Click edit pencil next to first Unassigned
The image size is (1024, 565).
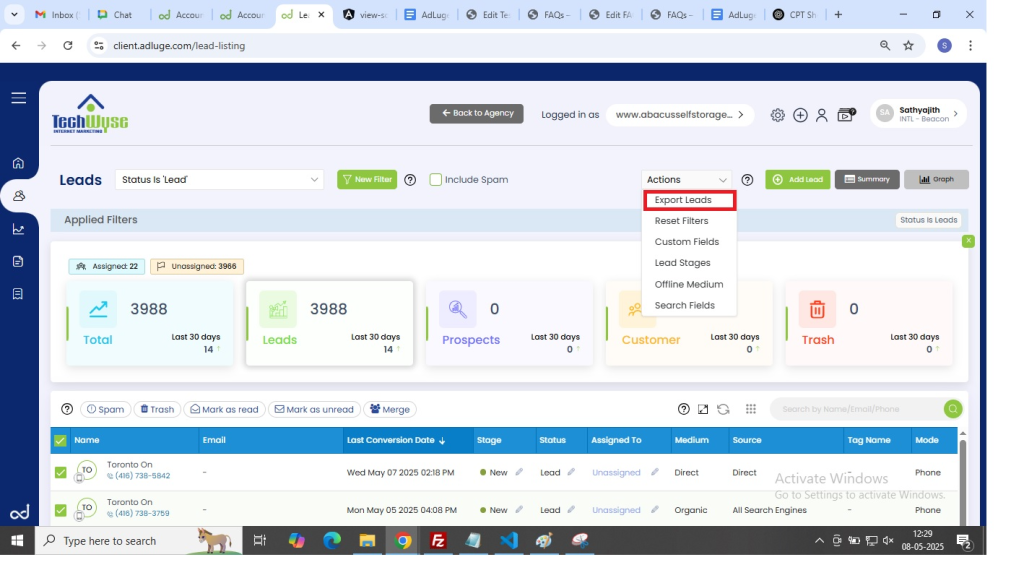tap(655, 472)
